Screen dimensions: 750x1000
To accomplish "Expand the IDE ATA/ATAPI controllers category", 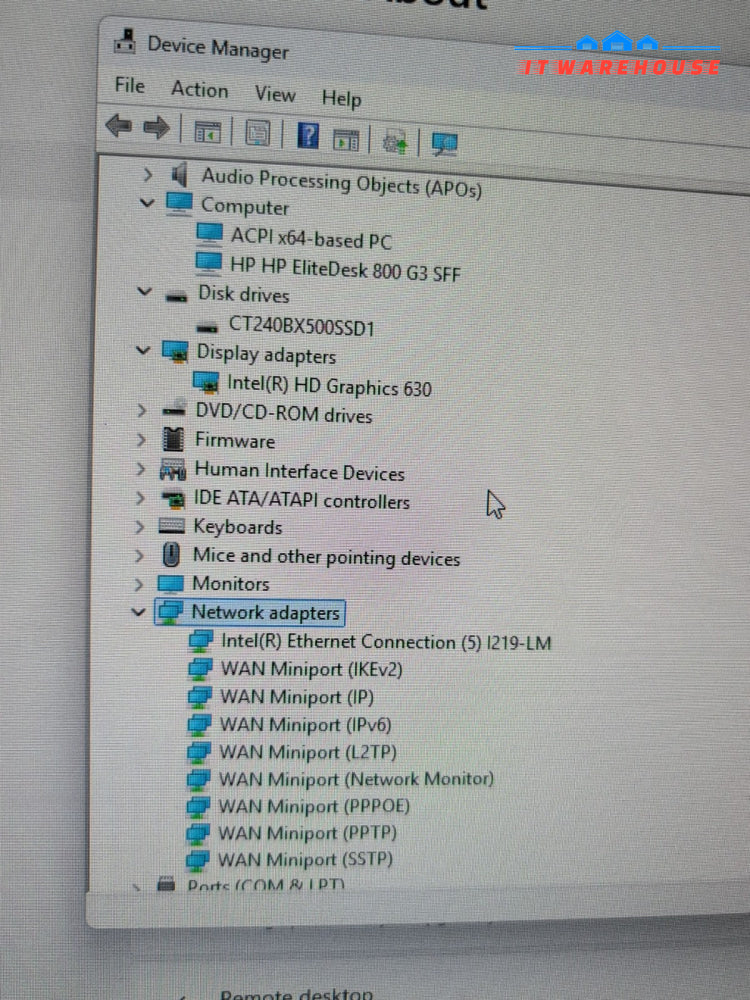I will pyautogui.click(x=140, y=497).
